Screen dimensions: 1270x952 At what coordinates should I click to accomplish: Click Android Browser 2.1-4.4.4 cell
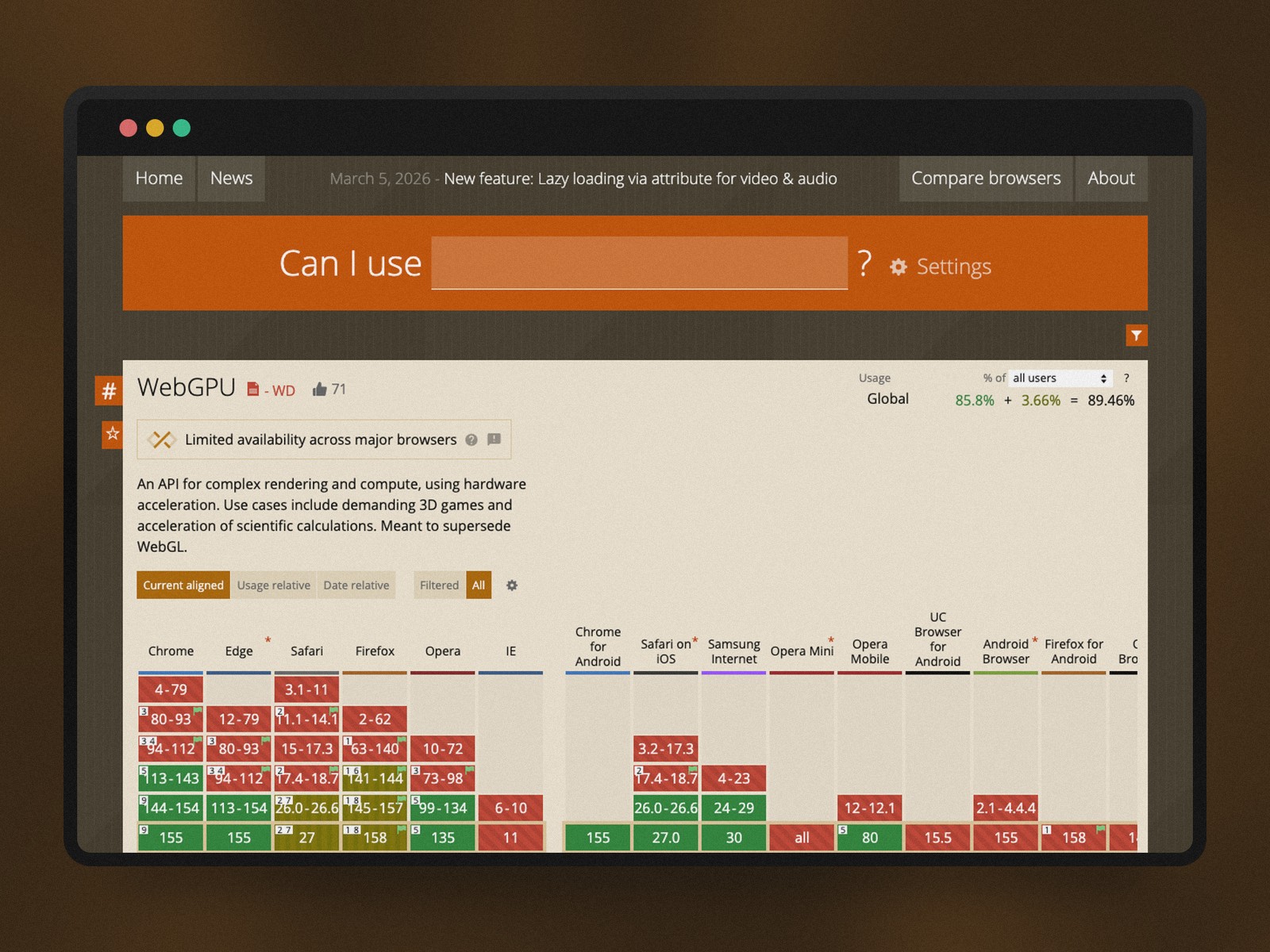pyautogui.click(x=1006, y=808)
